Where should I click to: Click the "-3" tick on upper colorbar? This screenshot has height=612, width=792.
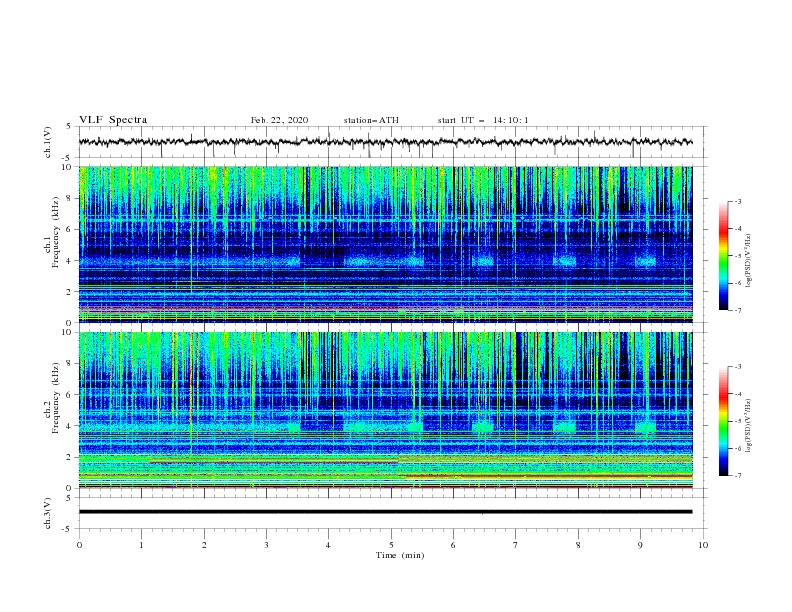(737, 201)
